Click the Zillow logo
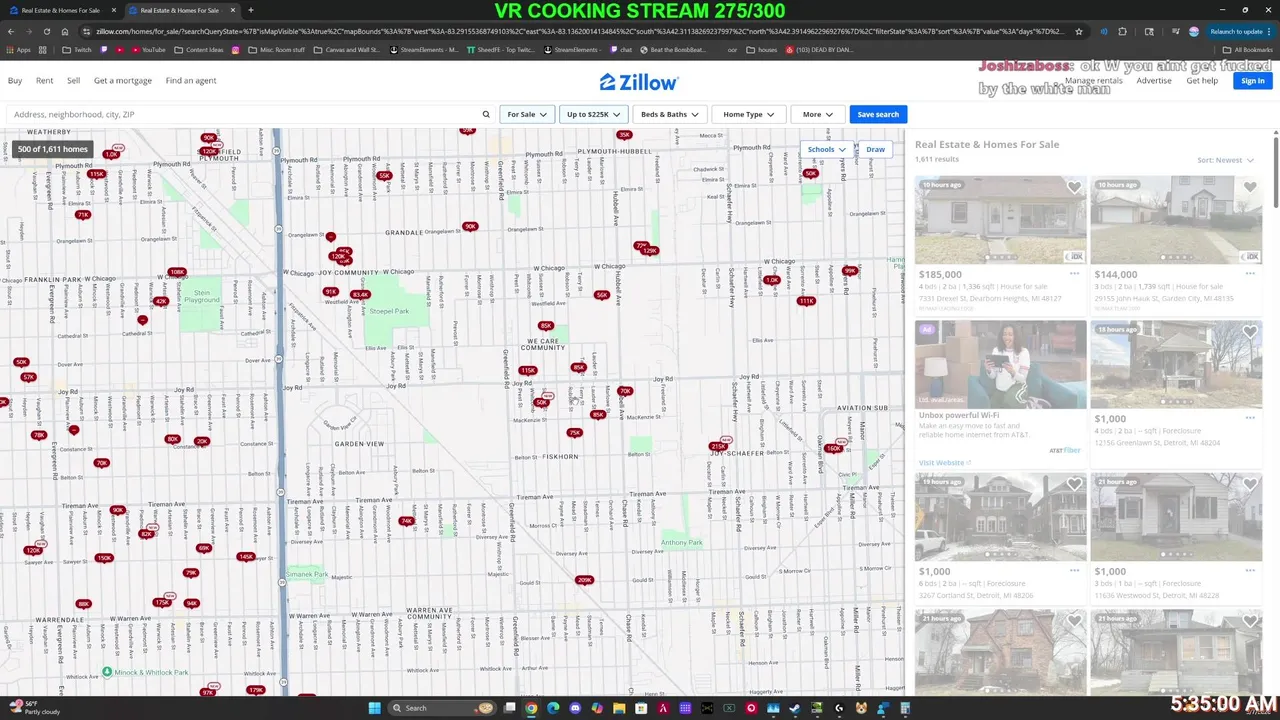This screenshot has width=1280, height=720. [x=639, y=82]
